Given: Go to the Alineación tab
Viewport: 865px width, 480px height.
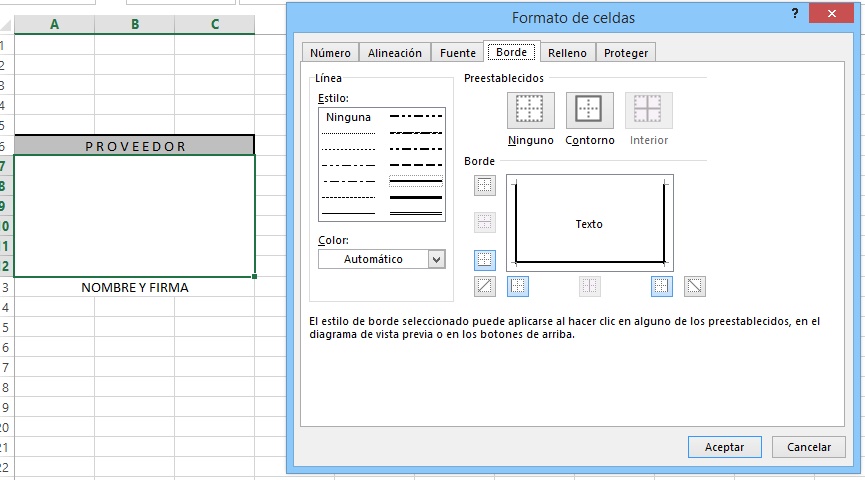Looking at the screenshot, I should [395, 53].
